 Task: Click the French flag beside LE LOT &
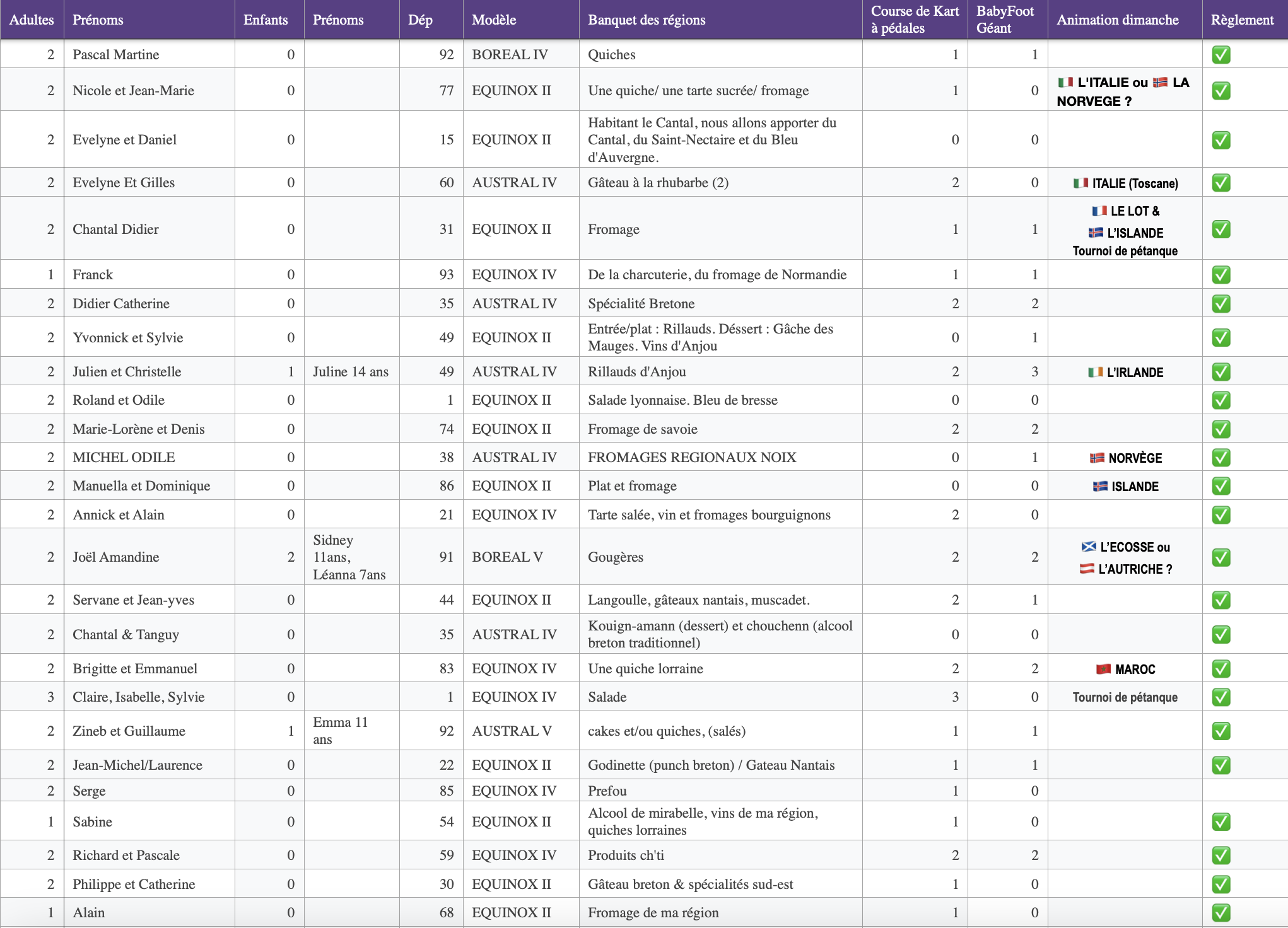point(1099,211)
